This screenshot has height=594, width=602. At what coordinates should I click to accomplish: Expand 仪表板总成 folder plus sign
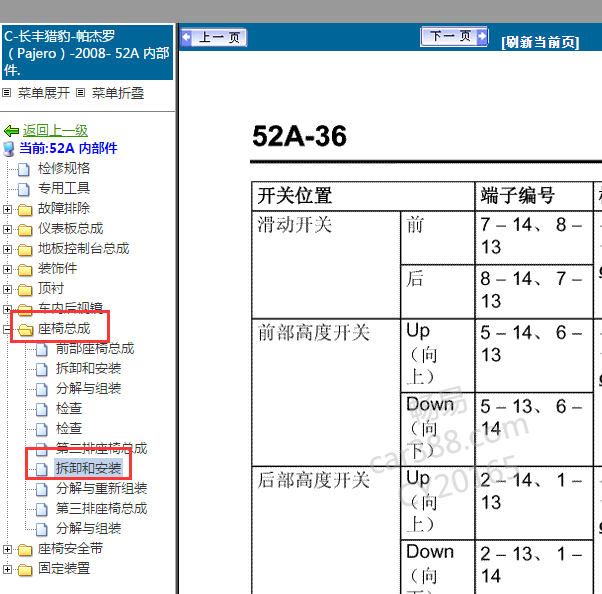7,229
